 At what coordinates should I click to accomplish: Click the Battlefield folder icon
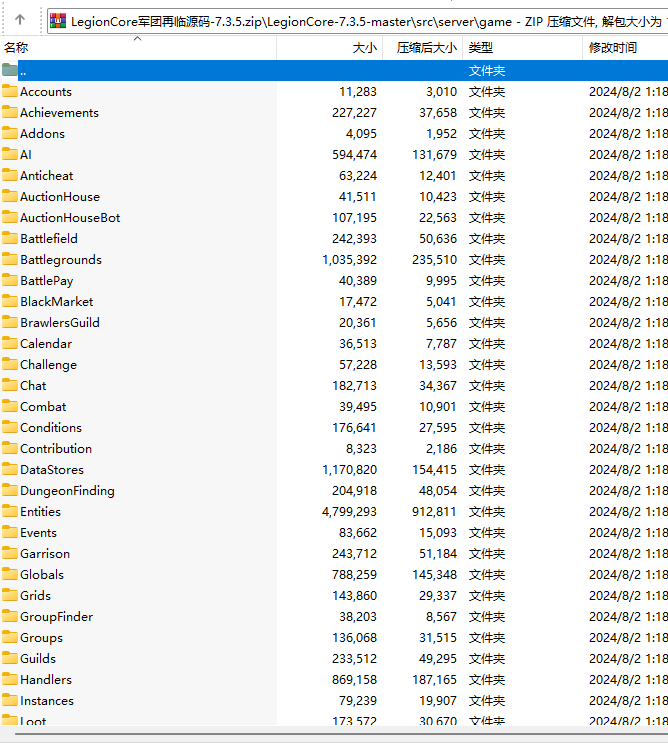9,238
